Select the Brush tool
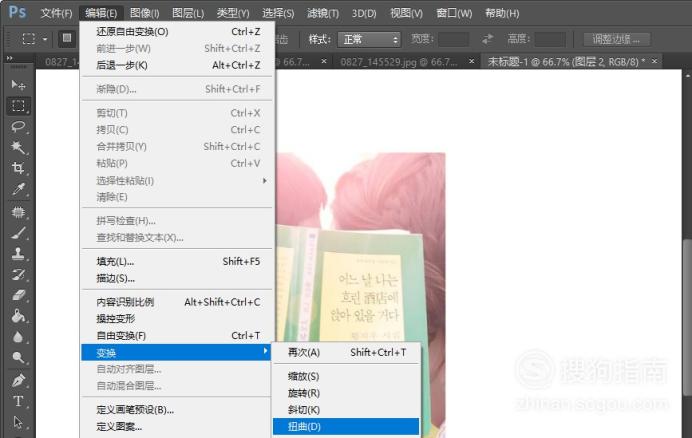This screenshot has height=438, width=692. pos(18,233)
